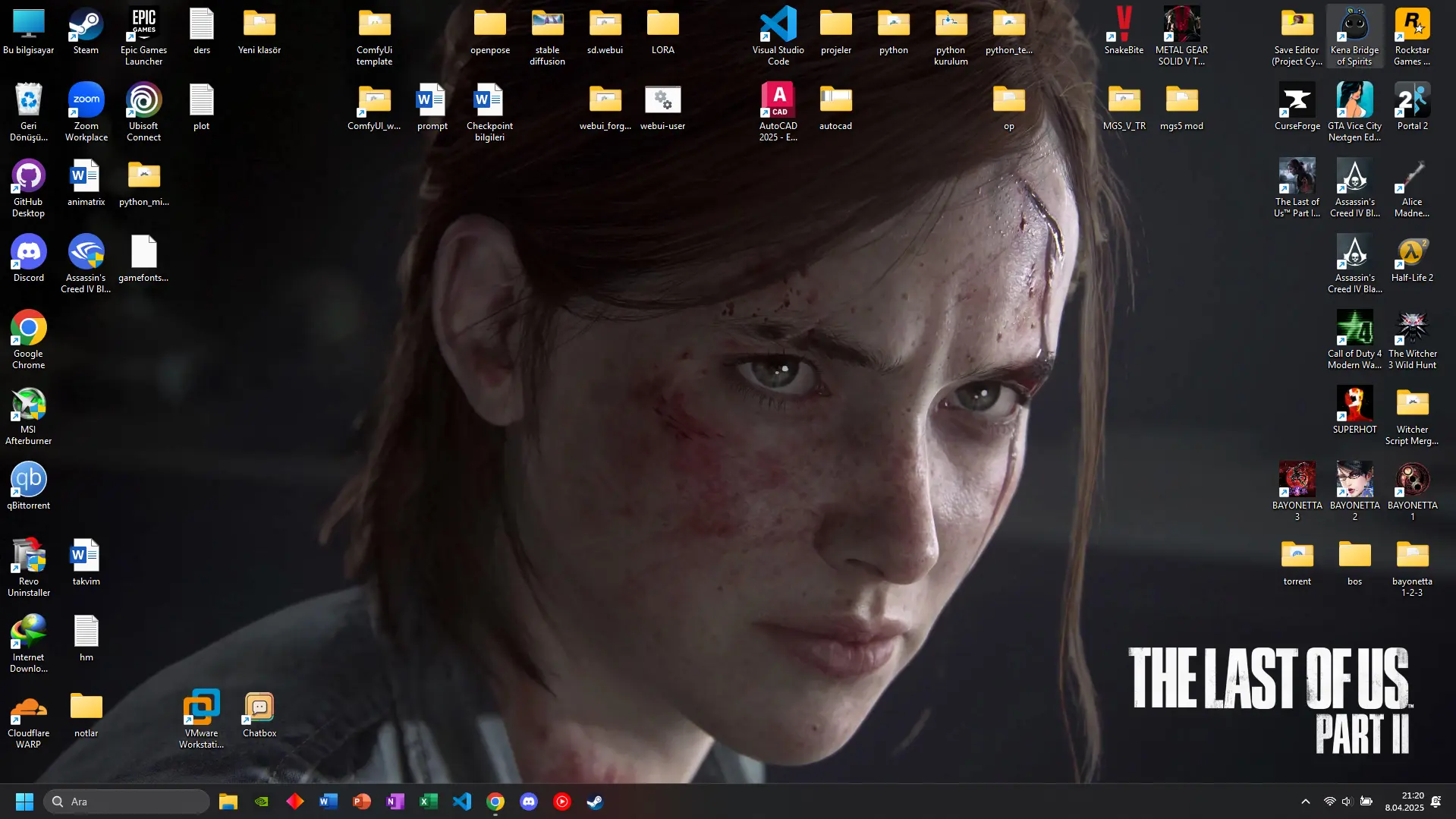Select the Half-Life 2 shortcut
This screenshot has width=1456, height=819.
tap(1412, 260)
